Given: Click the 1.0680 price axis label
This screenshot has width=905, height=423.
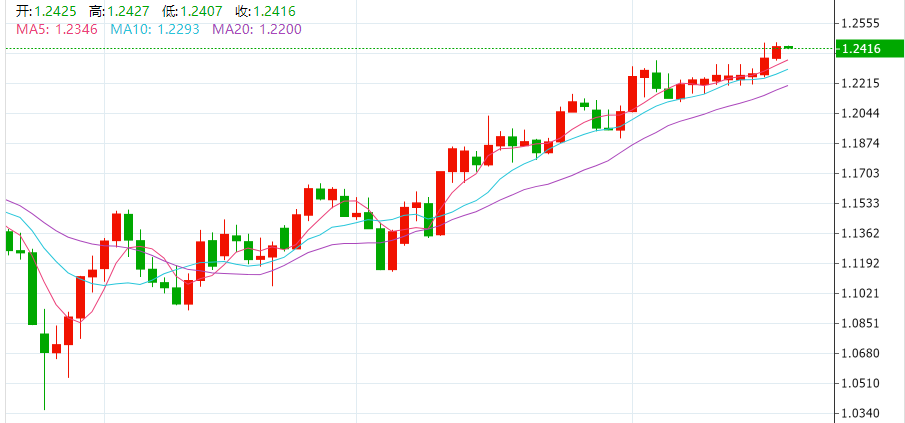Looking at the screenshot, I should (x=868, y=353).
